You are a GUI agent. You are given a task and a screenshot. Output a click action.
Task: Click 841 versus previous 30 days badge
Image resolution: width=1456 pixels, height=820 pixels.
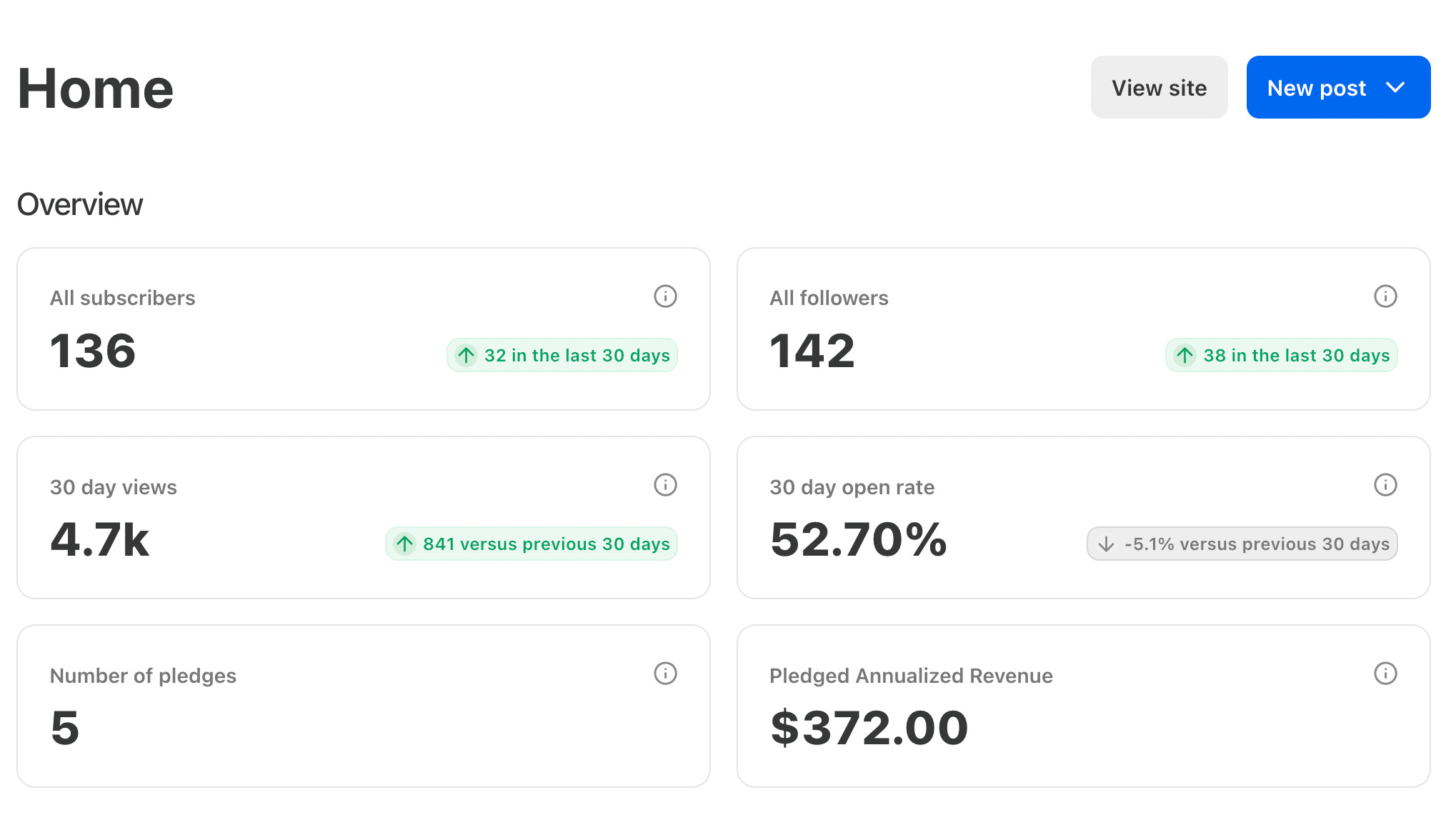(532, 544)
